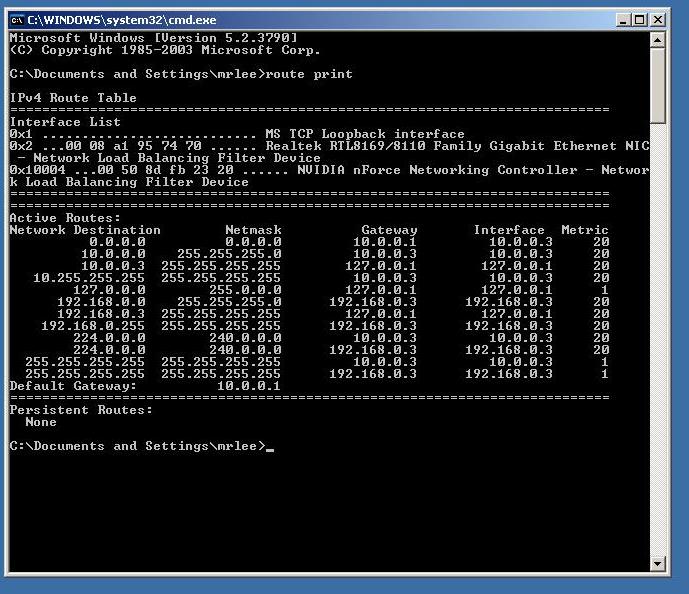The image size is (689, 594).
Task: Click 'None' under Persistent Routes
Action: [41, 422]
